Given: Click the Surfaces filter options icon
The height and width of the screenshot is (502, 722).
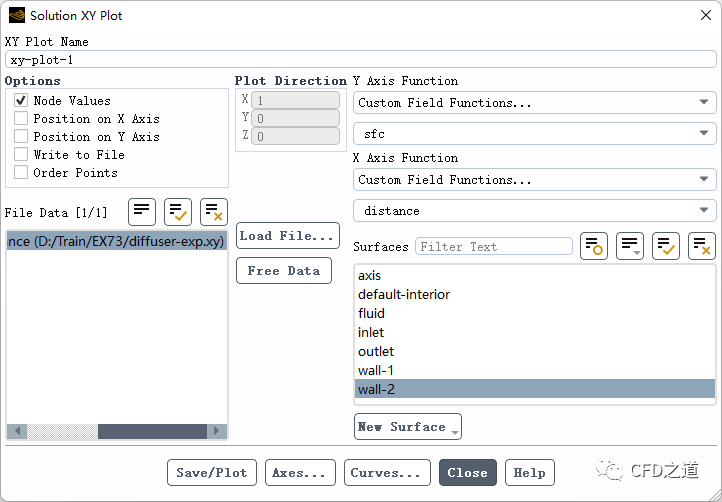Looking at the screenshot, I should pyautogui.click(x=594, y=246).
